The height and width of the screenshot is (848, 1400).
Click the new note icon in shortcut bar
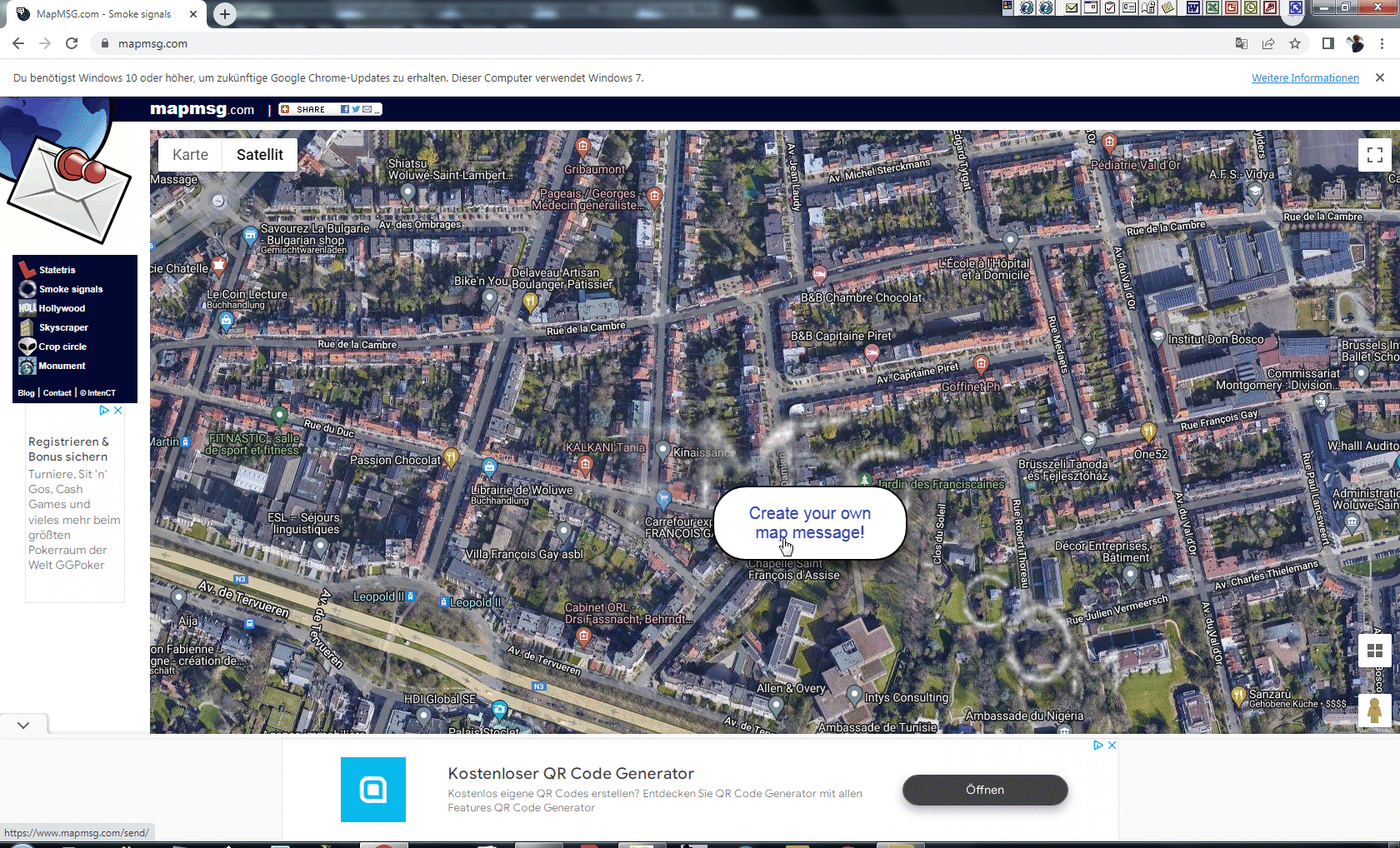(1168, 7)
